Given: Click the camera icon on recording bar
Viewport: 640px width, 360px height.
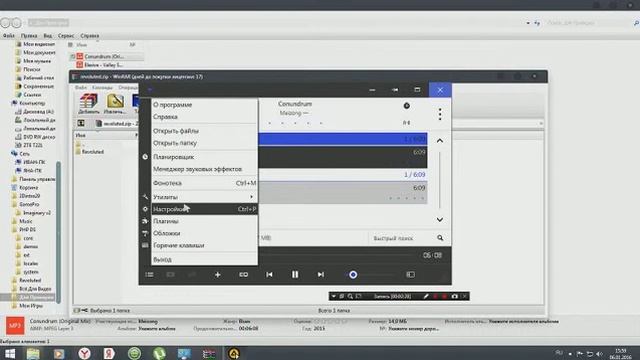Looking at the screenshot, I should coord(455,296).
